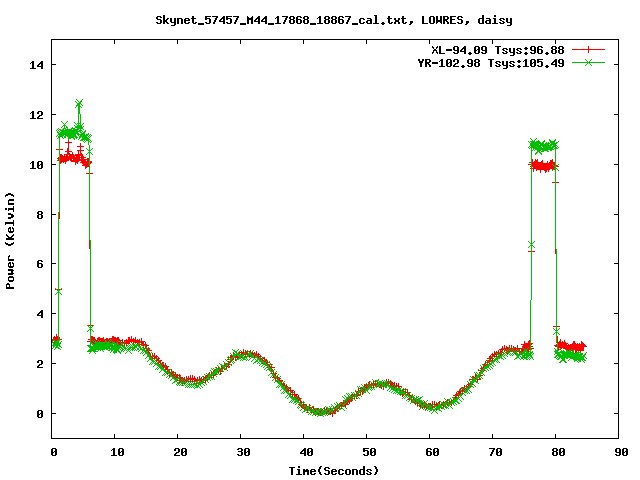This screenshot has height=480, width=640.
Task: Click y-axis tick label 12
Action: pyautogui.click(x=36, y=115)
